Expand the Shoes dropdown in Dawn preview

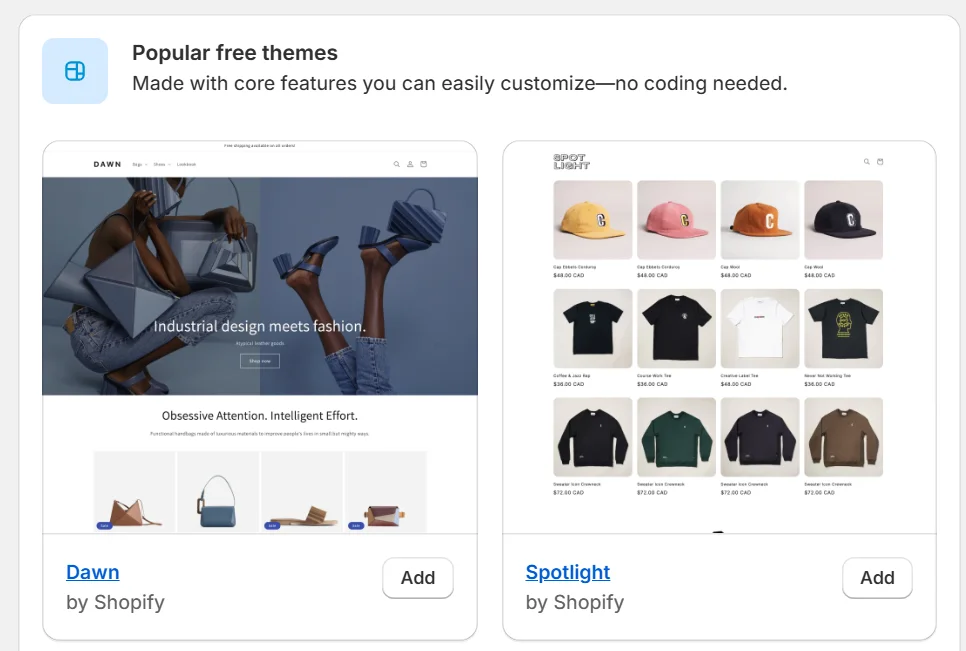(x=162, y=164)
